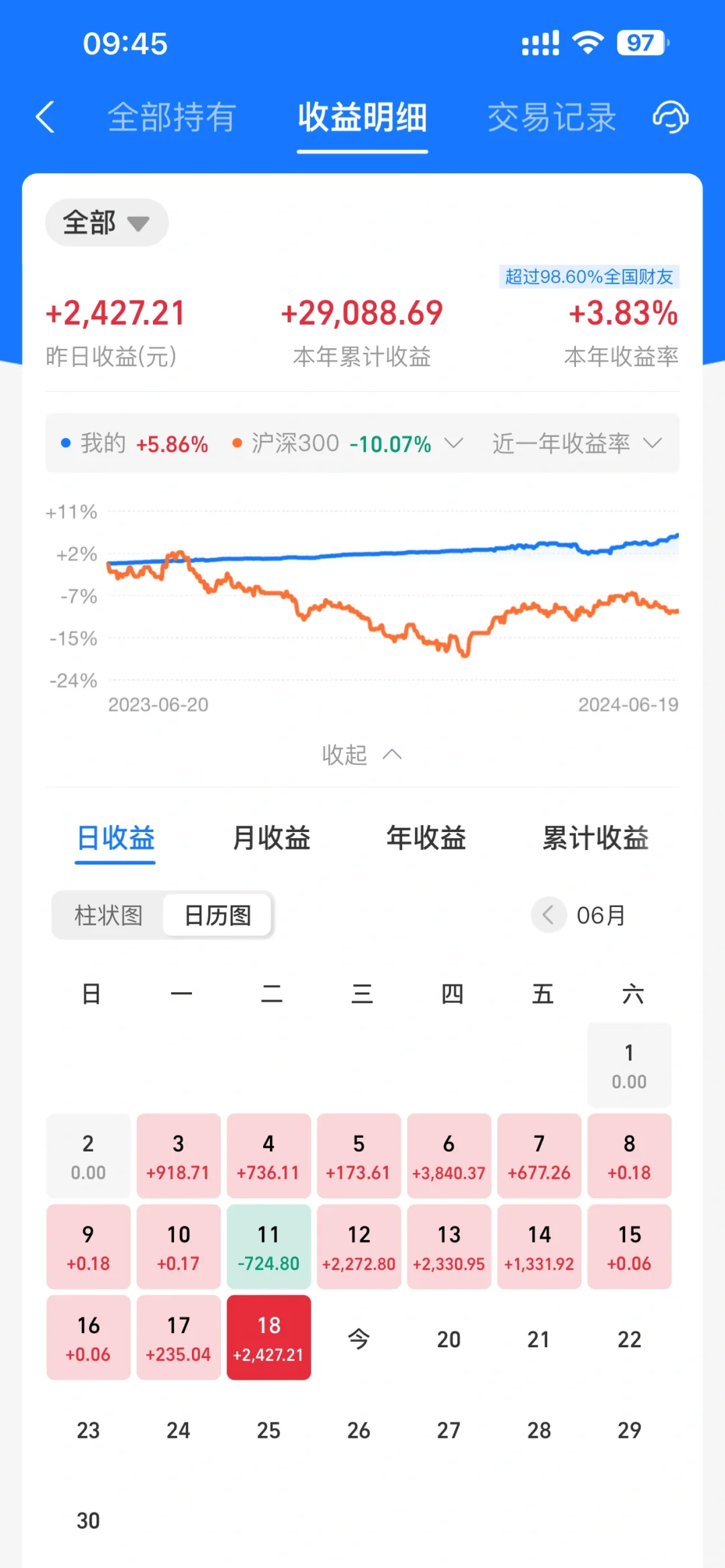Tap the previous month arrow icon
The height and width of the screenshot is (1568, 725).
pos(548,914)
